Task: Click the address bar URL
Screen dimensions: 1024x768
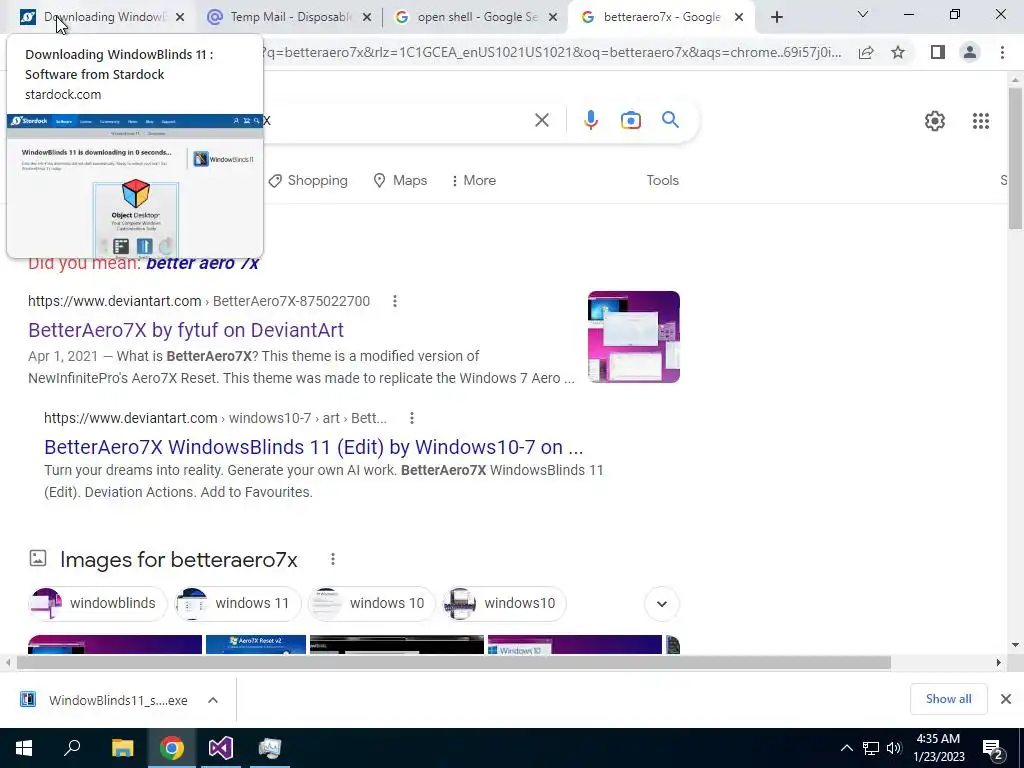Action: pos(552,52)
